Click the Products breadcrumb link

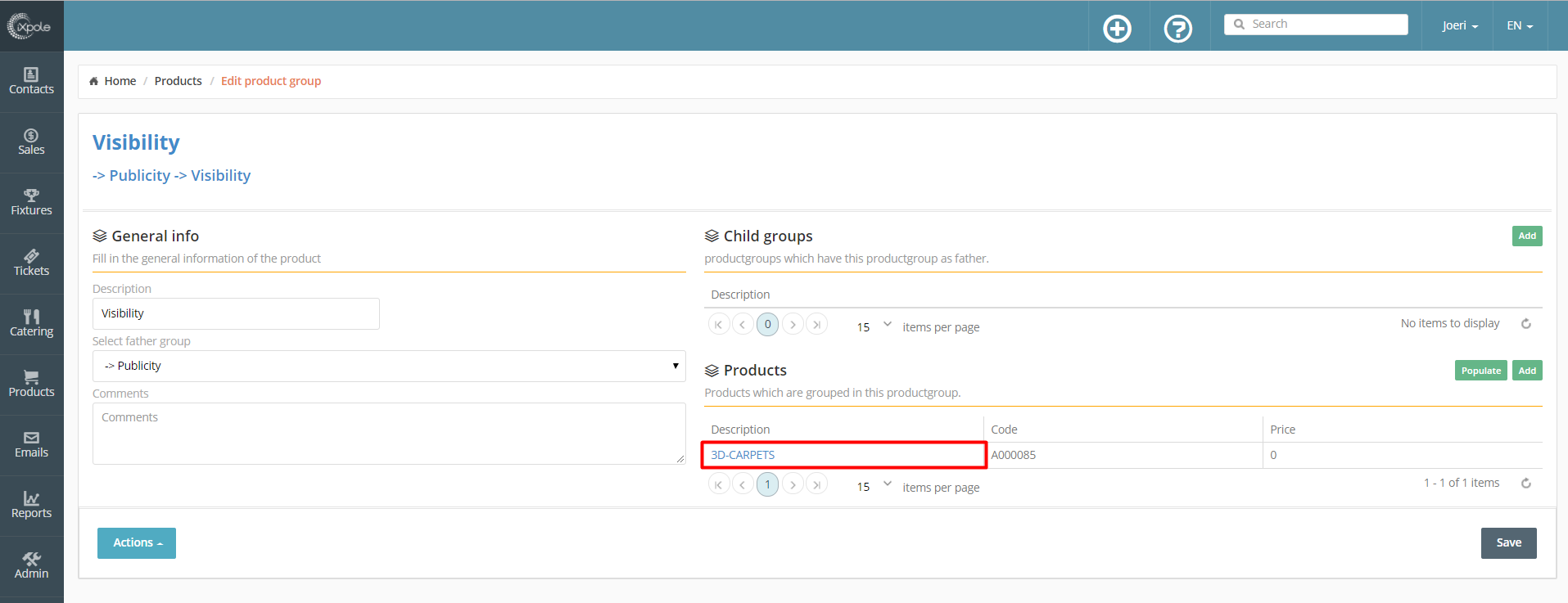178,81
